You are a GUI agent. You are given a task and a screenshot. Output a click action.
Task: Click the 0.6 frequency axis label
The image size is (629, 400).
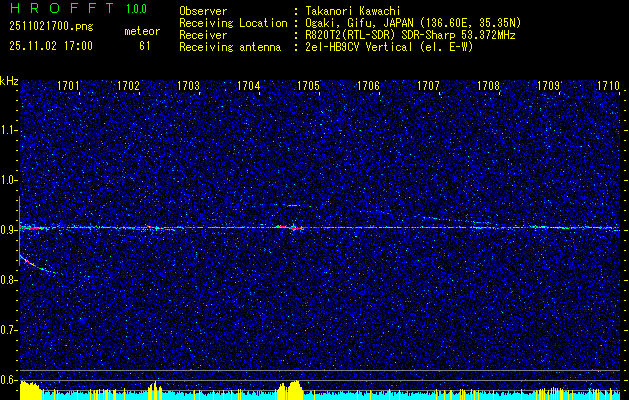[x=8, y=380]
